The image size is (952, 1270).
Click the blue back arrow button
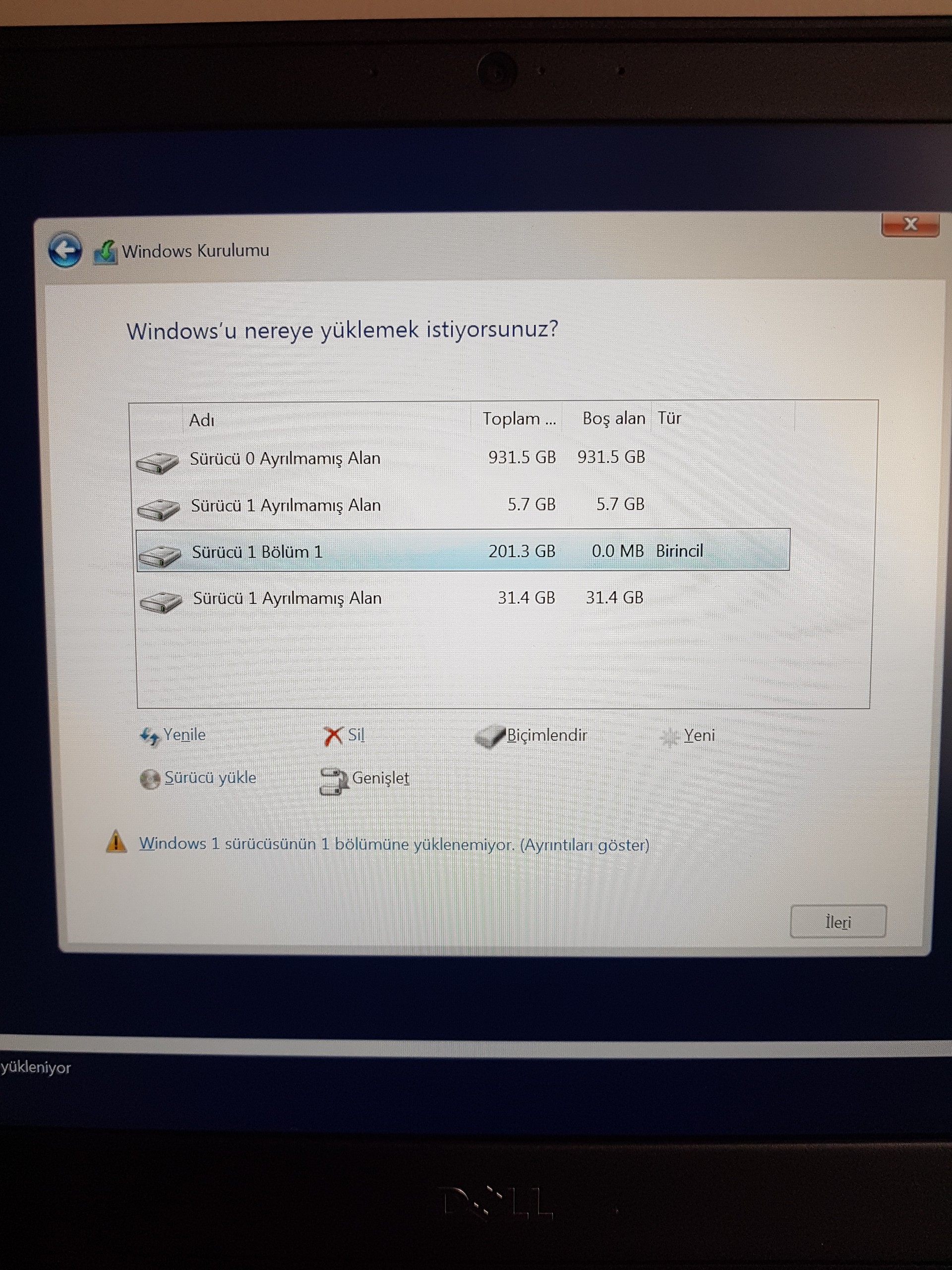click(64, 251)
